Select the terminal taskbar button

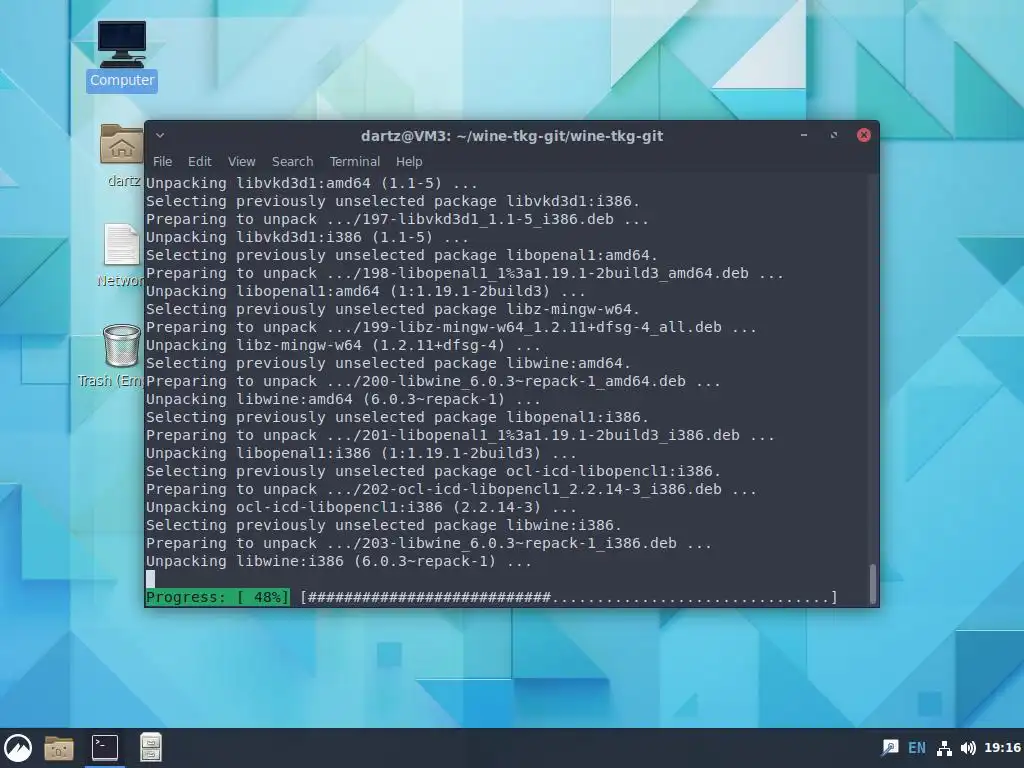104,748
